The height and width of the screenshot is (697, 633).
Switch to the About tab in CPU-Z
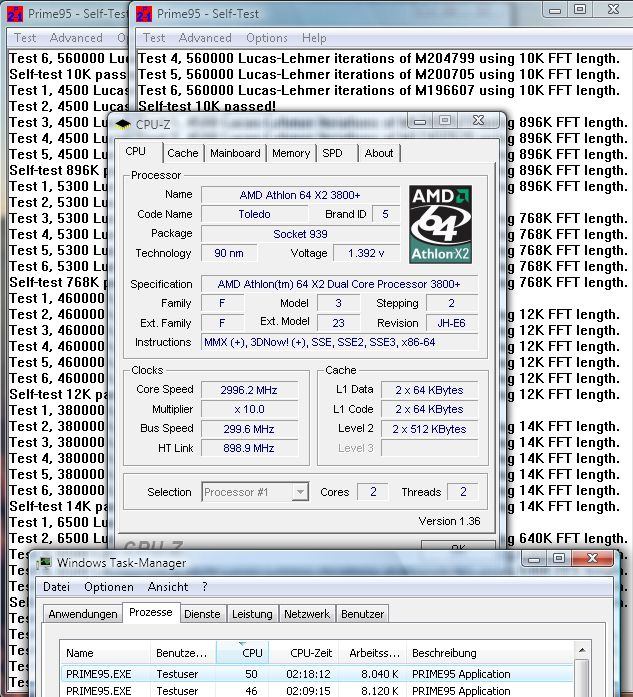pos(379,153)
